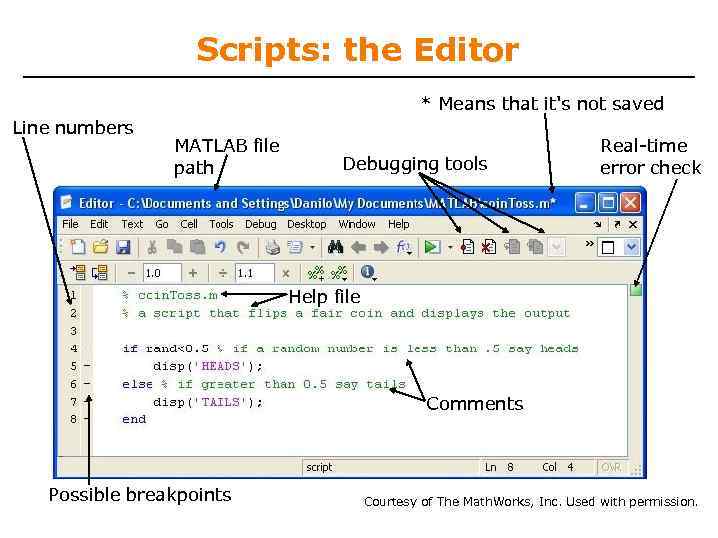Copy selection using the copy icon
The width and height of the screenshot is (718, 538).
(x=174, y=247)
